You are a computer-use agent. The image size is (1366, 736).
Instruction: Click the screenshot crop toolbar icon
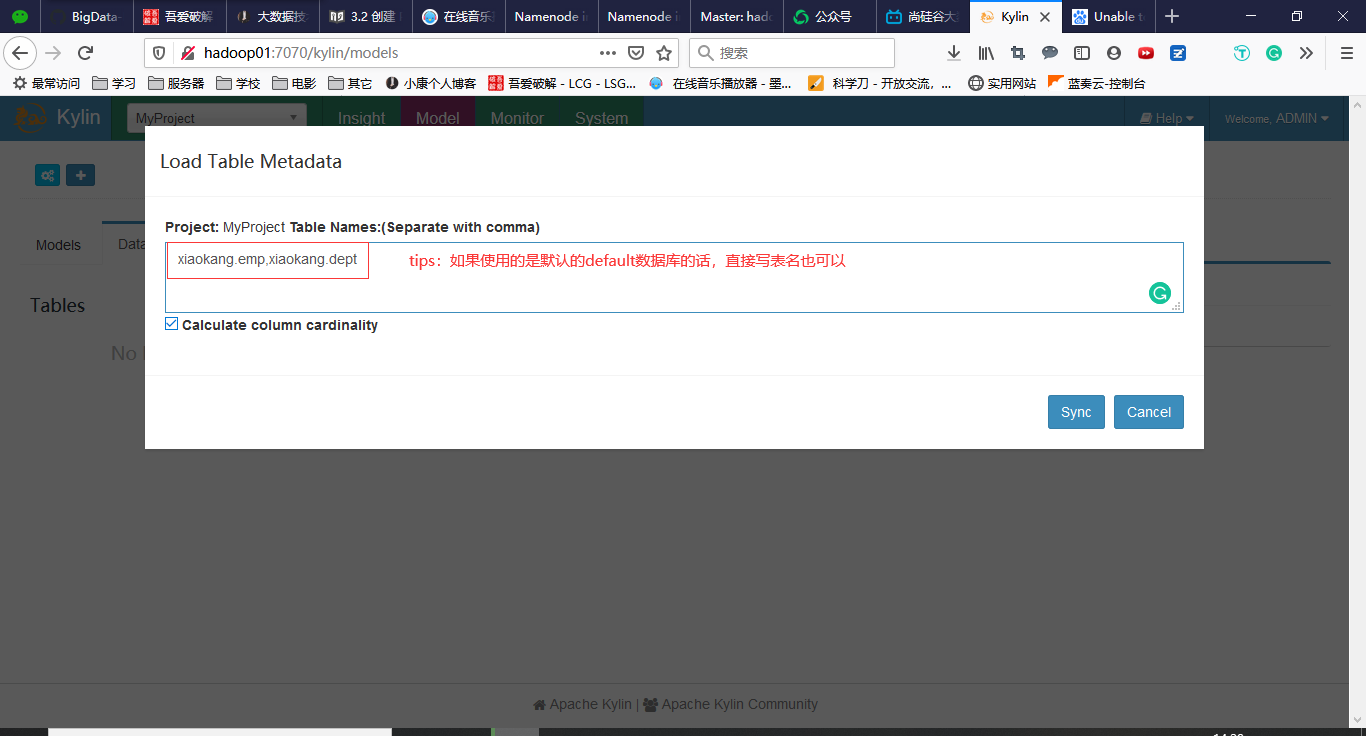(1018, 53)
